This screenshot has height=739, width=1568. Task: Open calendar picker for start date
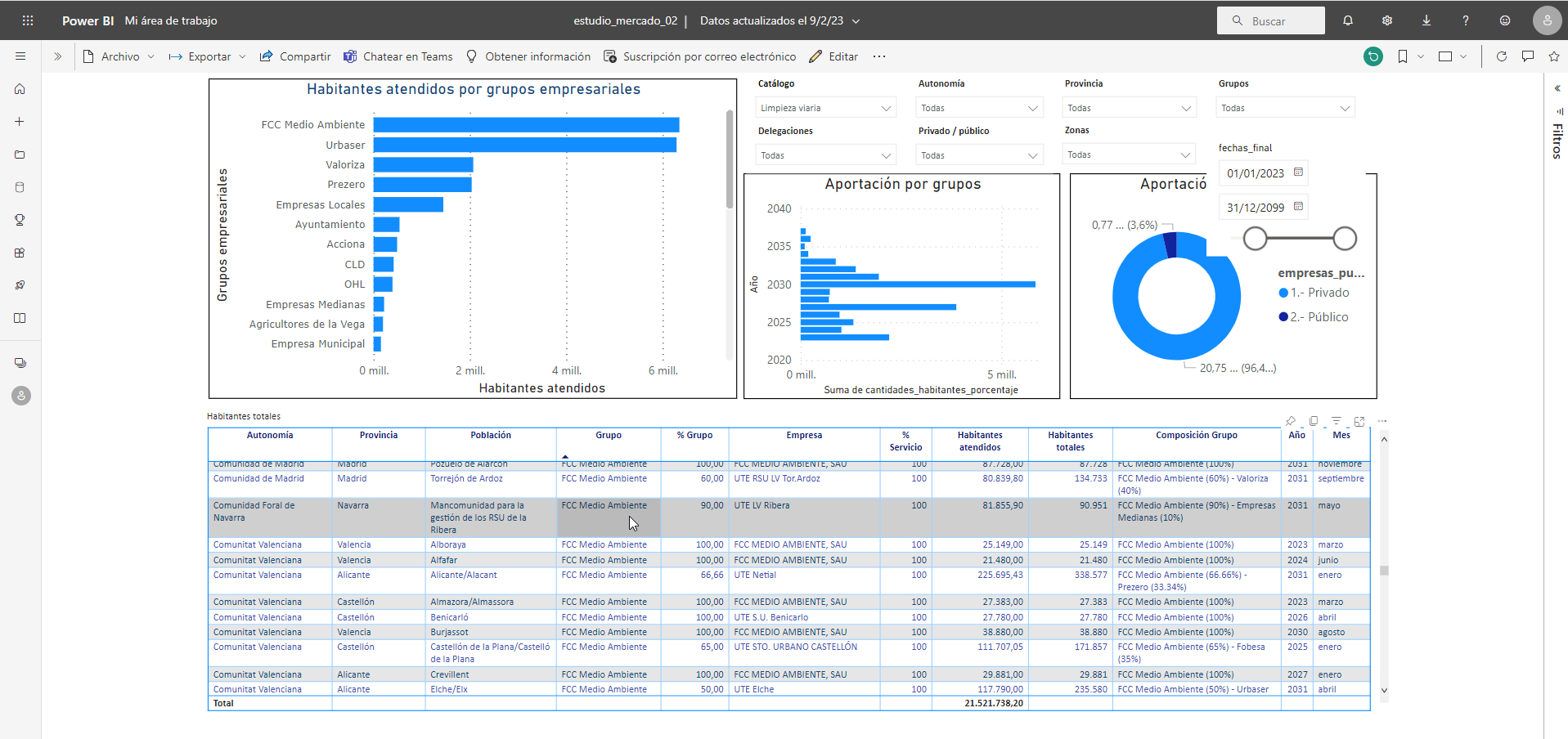[x=1298, y=172]
